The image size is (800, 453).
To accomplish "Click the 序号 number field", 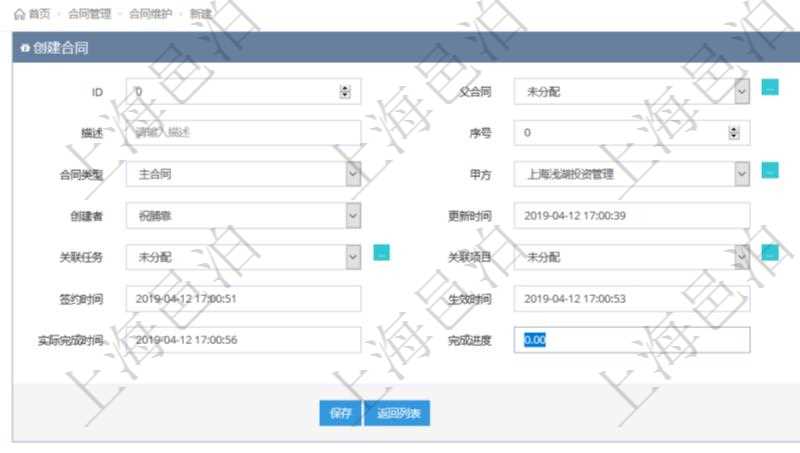I will 632,133.
